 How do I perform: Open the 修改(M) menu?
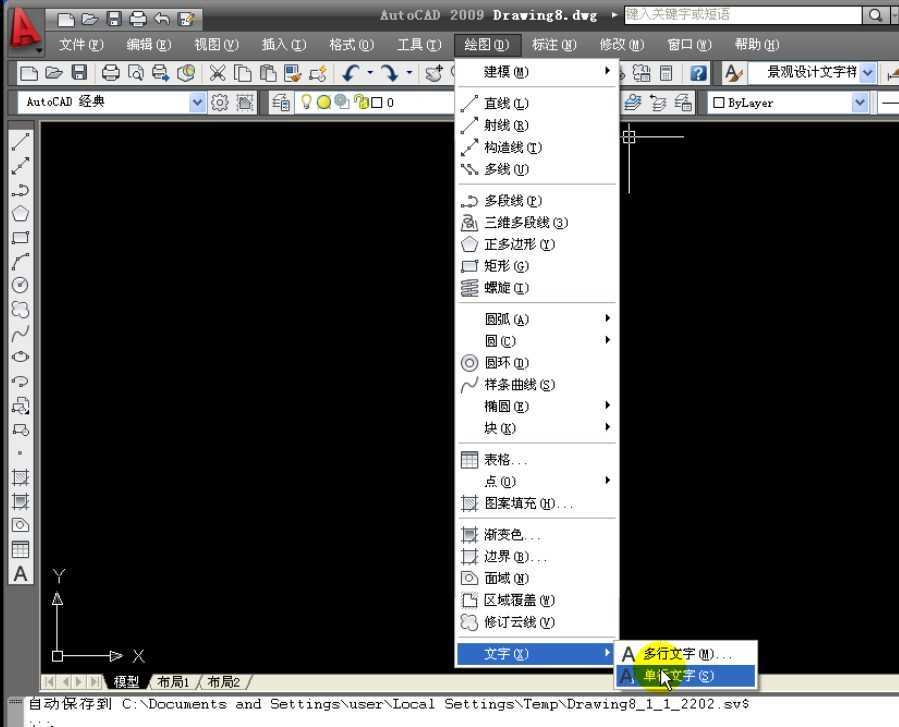(622, 44)
